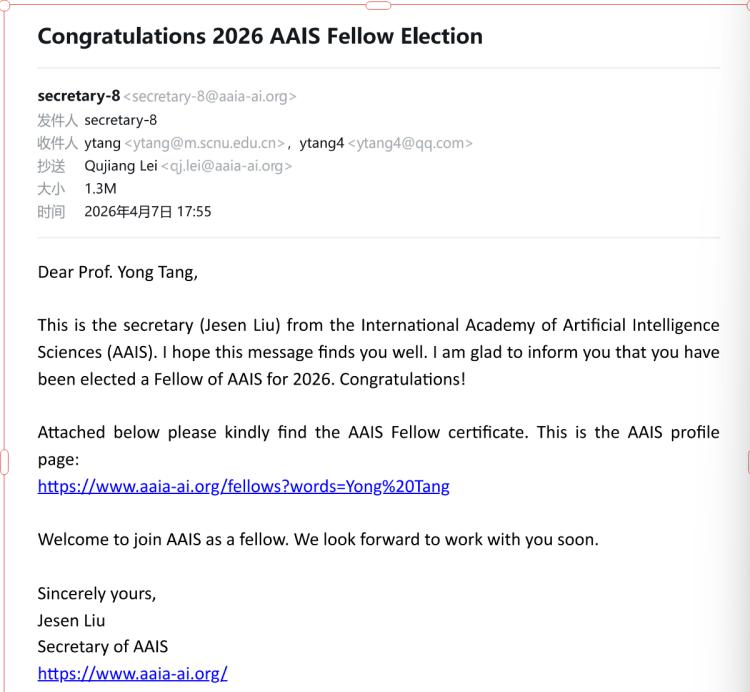The height and width of the screenshot is (692, 750).
Task: Select recipient address ytang@m.scnu.edu.cn
Action: pos(205,143)
